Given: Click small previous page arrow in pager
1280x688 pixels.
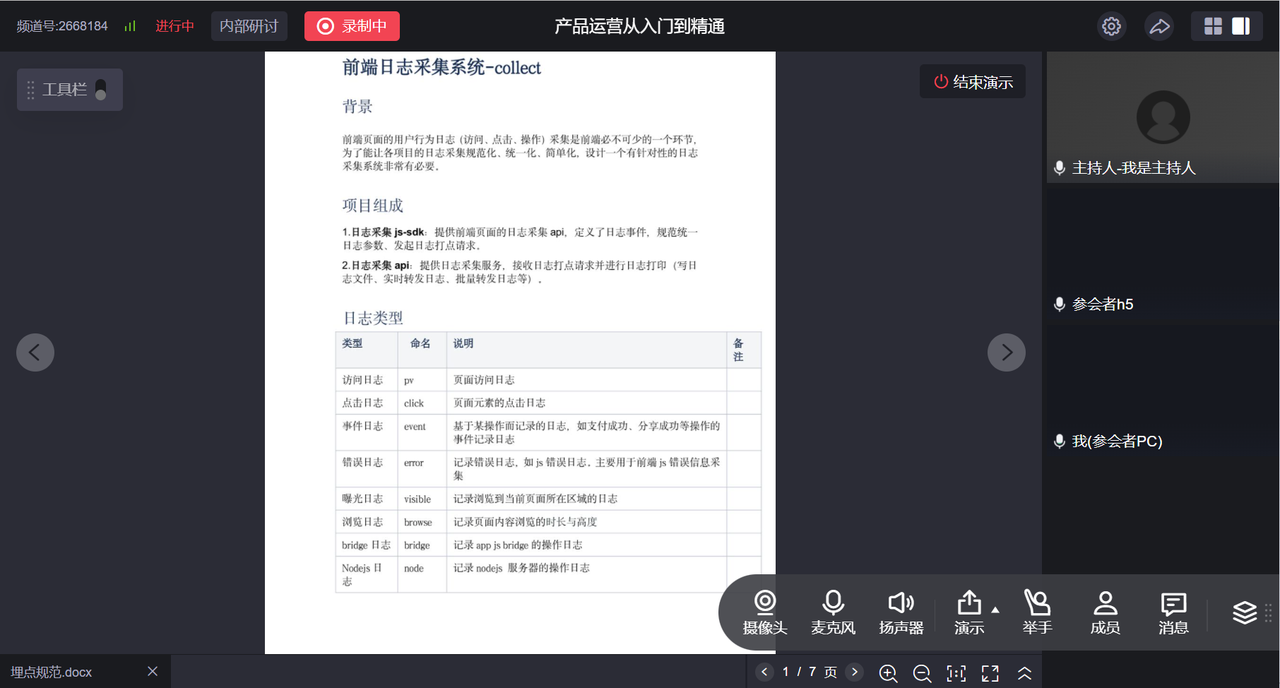Looking at the screenshot, I should (x=765, y=672).
